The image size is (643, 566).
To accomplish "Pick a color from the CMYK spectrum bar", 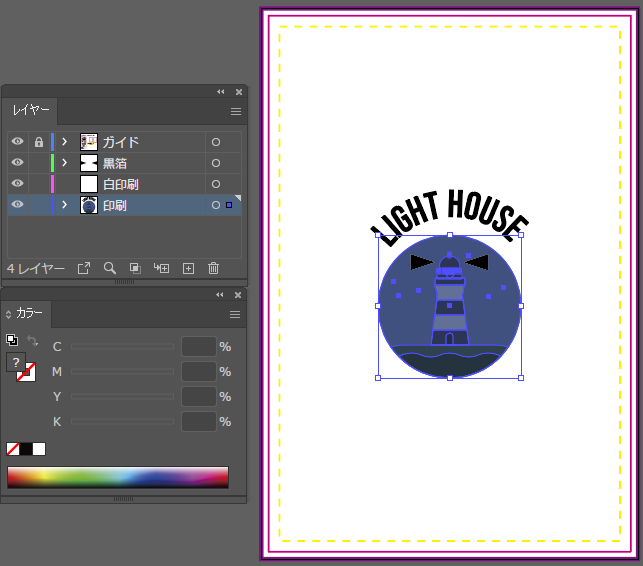I will tap(117, 477).
